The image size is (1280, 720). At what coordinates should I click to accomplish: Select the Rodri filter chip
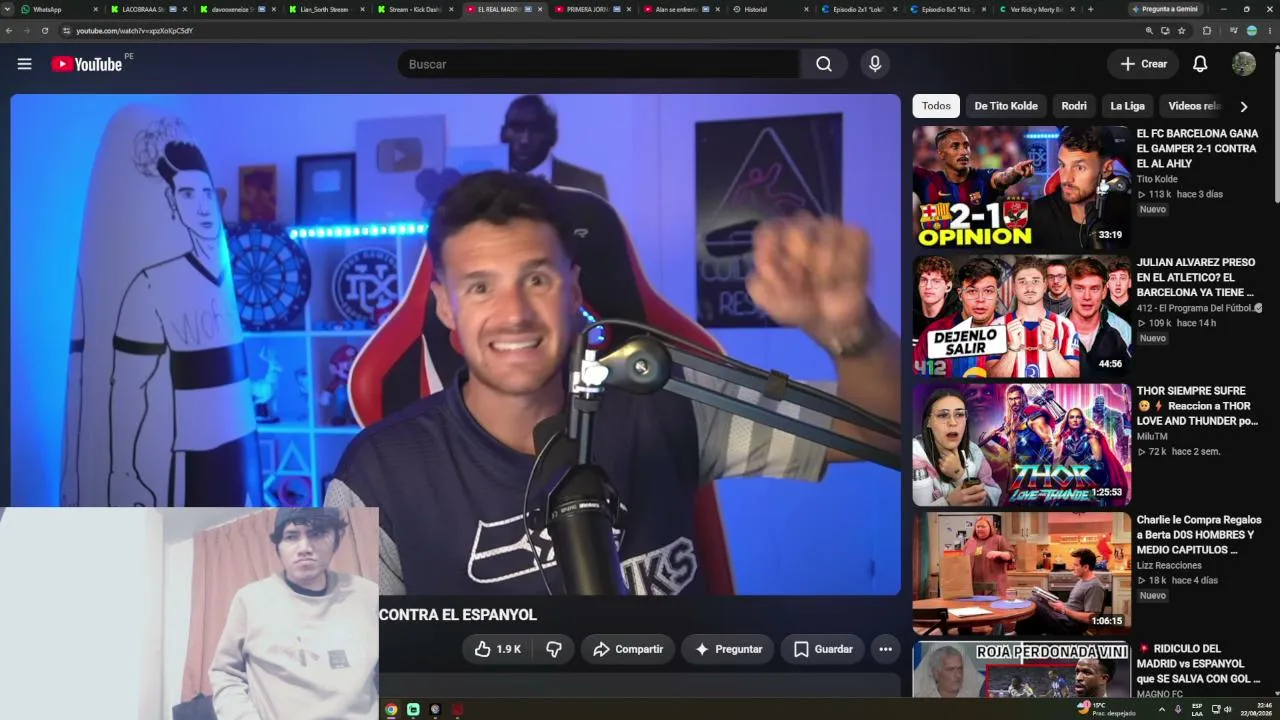click(x=1074, y=106)
